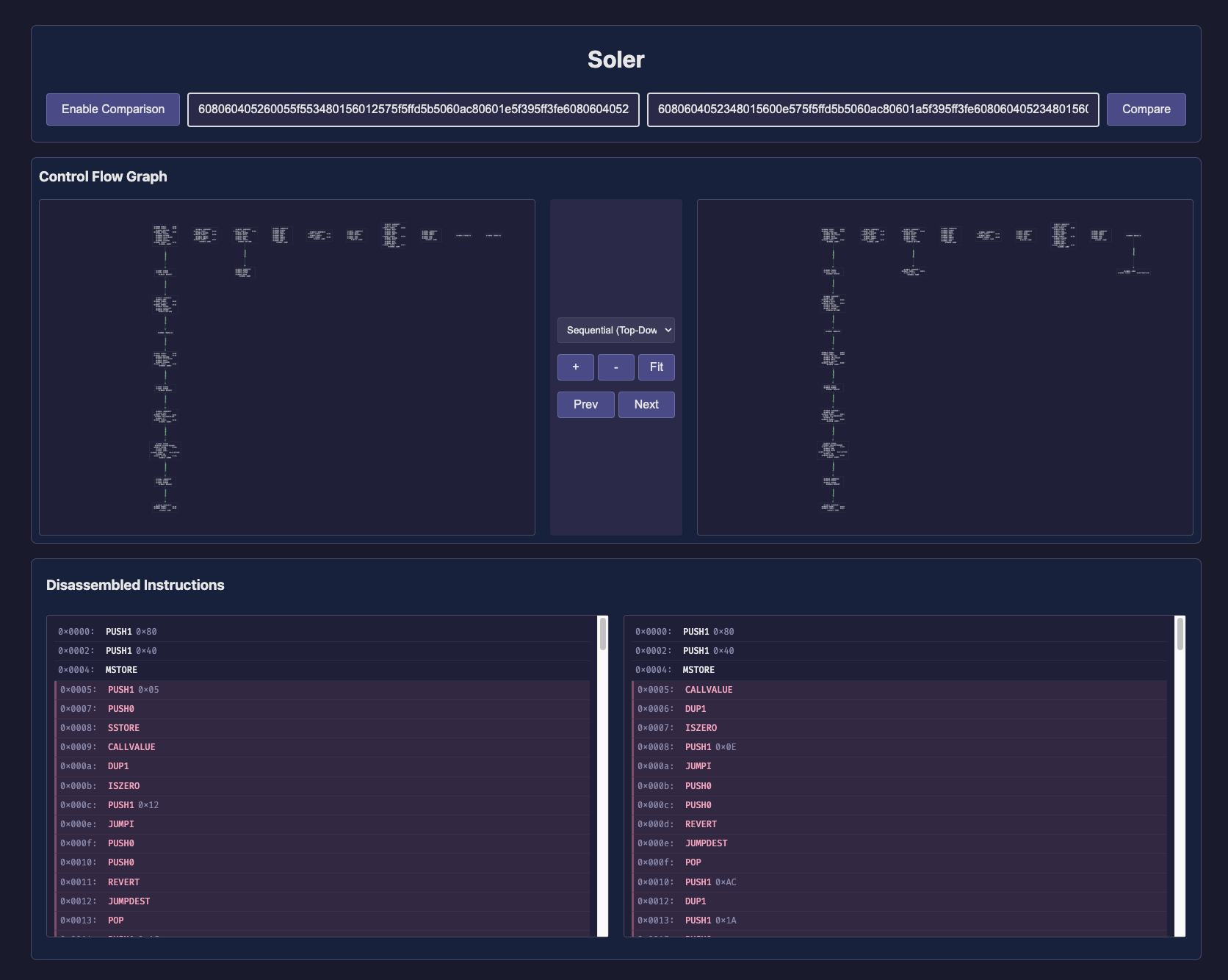Select right panel CALLVALUE at 0x0005
Viewport: 1228px width, 980px height.
coord(708,690)
